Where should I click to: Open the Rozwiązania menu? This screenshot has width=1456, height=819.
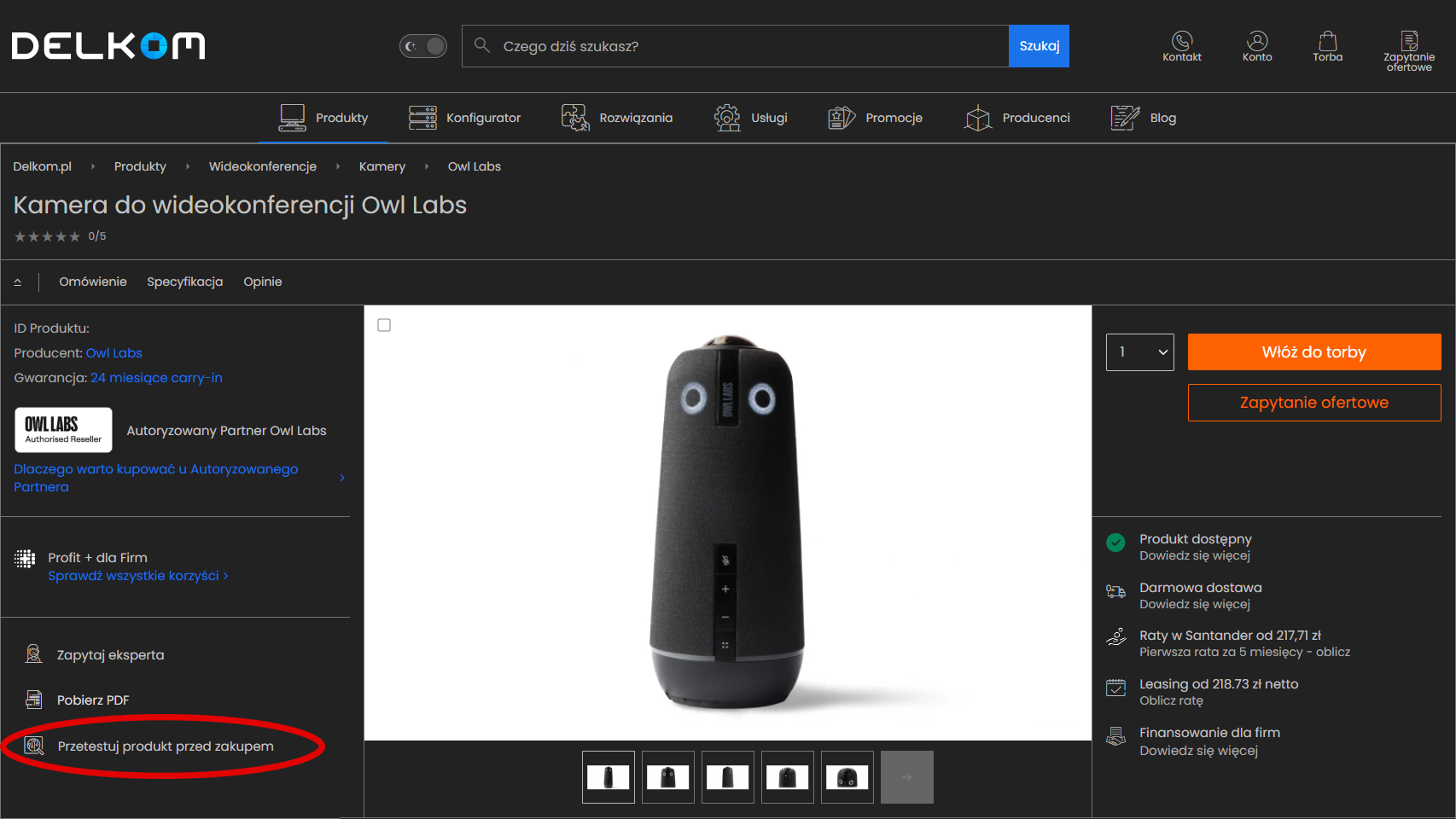[x=617, y=118]
